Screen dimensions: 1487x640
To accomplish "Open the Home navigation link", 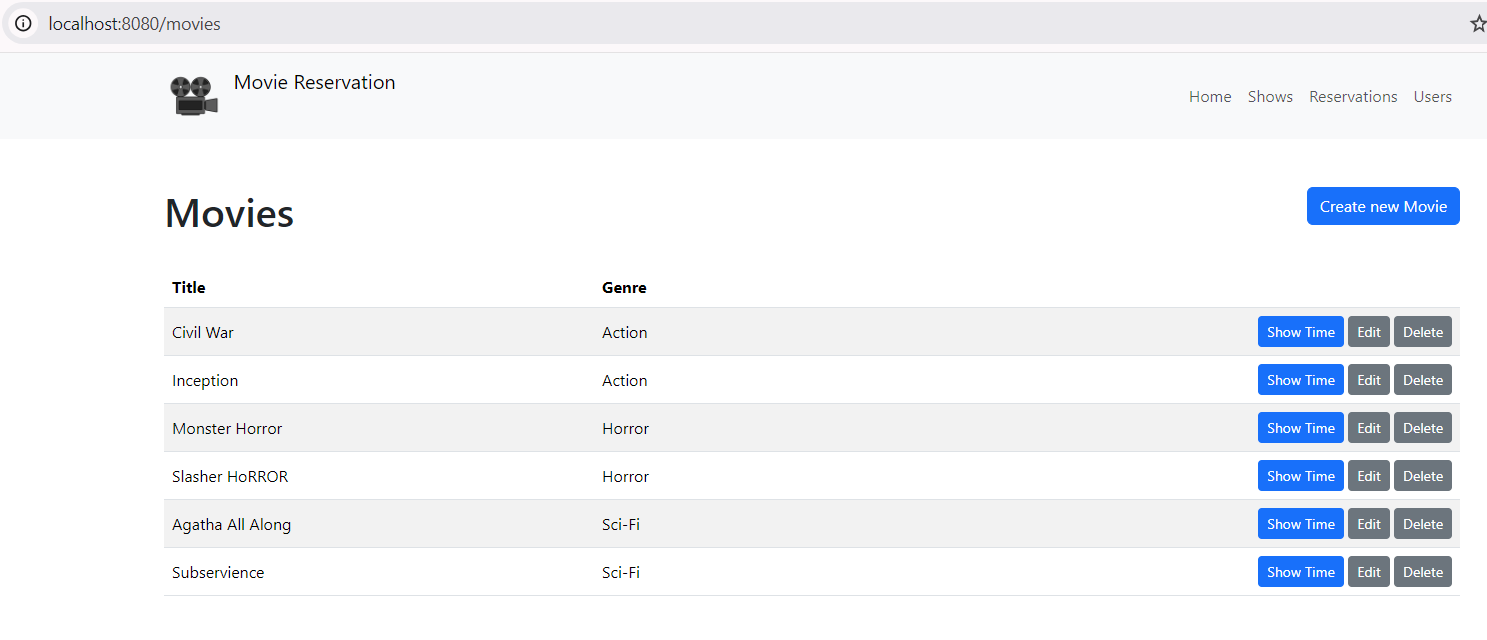I will click(x=1210, y=97).
